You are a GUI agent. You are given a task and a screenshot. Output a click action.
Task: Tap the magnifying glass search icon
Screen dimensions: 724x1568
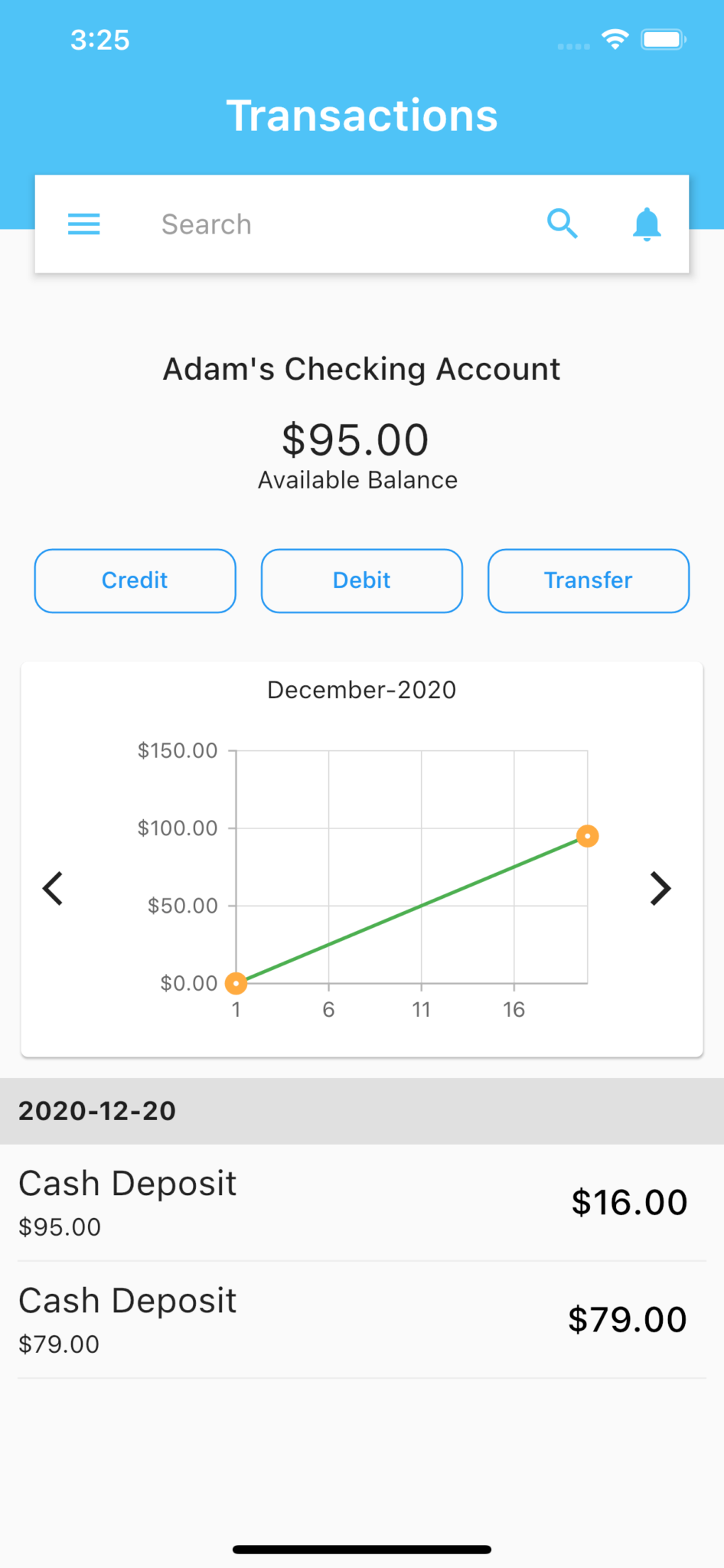[562, 224]
